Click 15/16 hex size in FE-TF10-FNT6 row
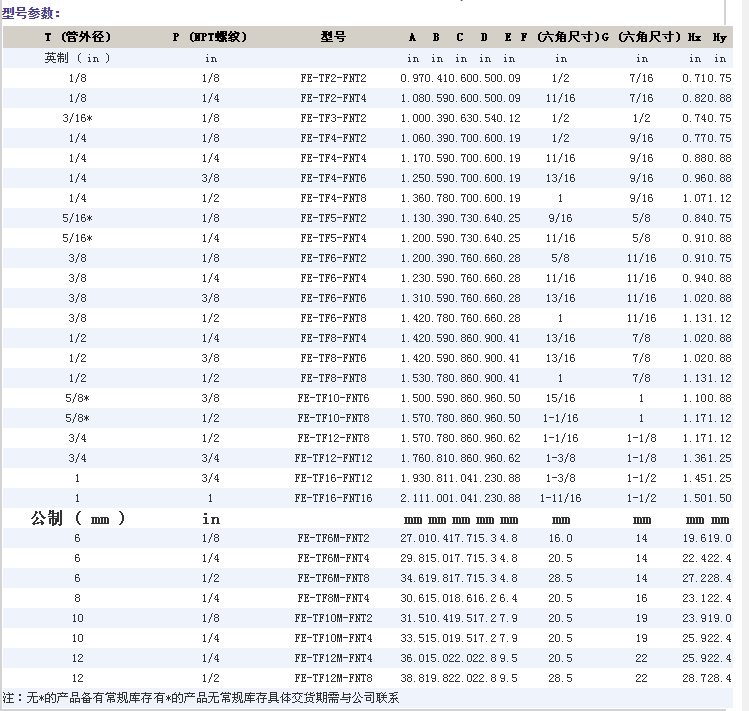 pyautogui.click(x=560, y=399)
